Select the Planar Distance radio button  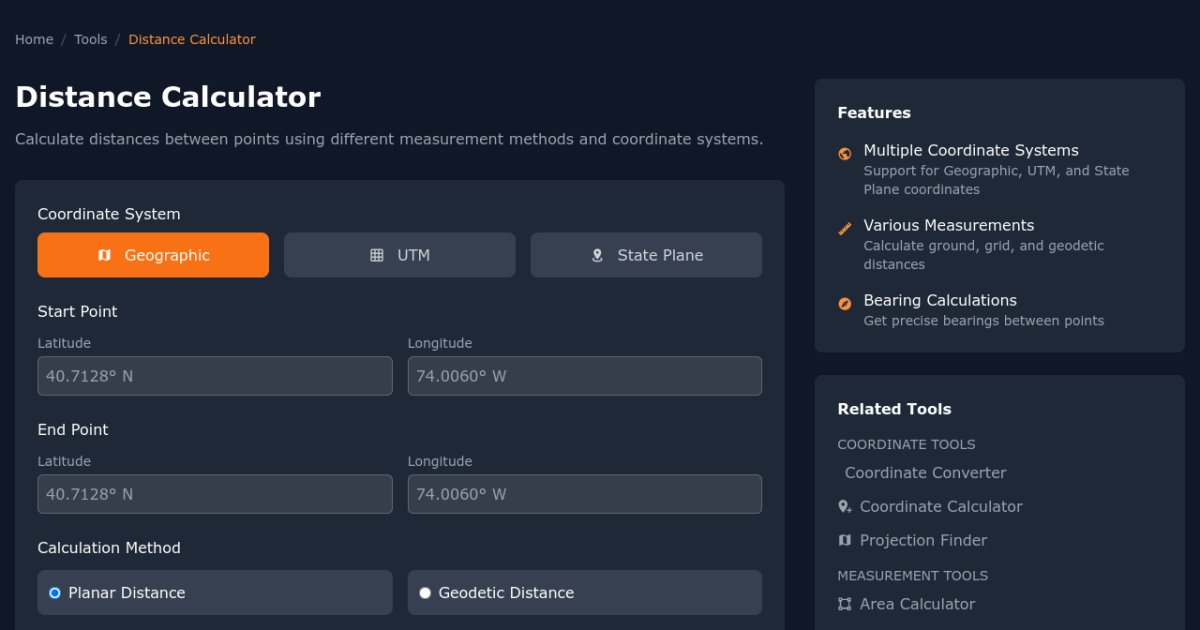[55, 593]
